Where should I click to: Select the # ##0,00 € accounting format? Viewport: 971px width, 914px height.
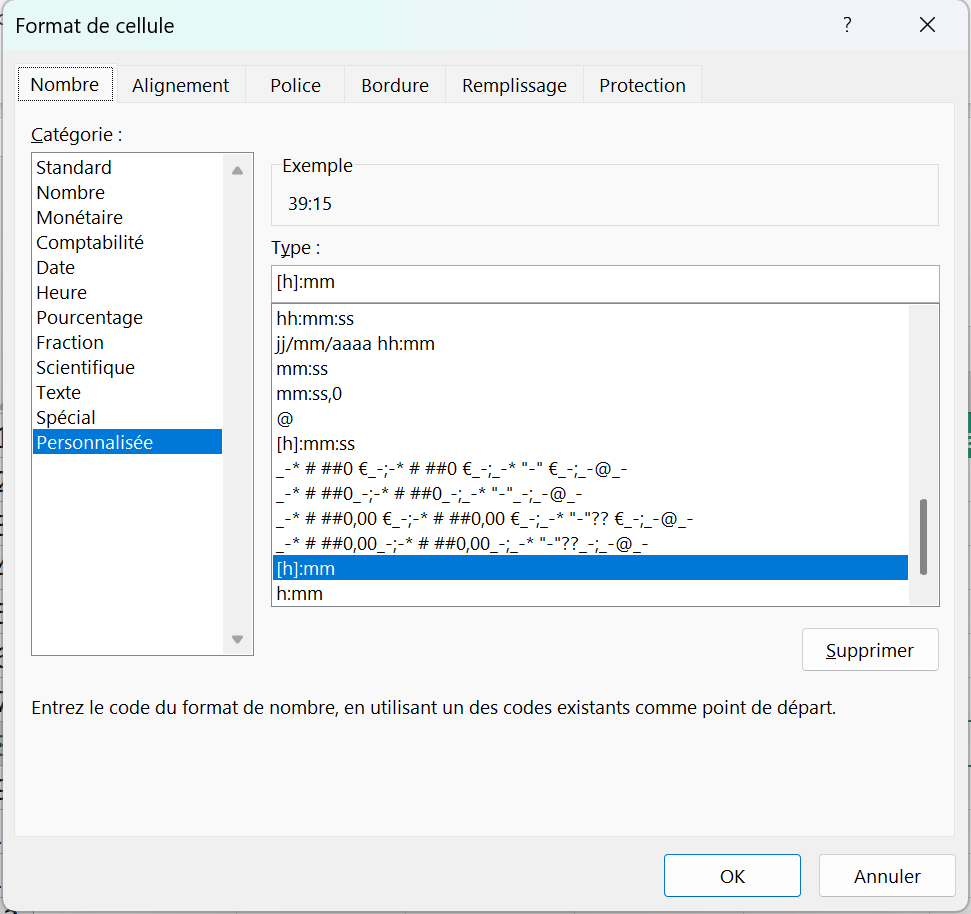[590, 519]
